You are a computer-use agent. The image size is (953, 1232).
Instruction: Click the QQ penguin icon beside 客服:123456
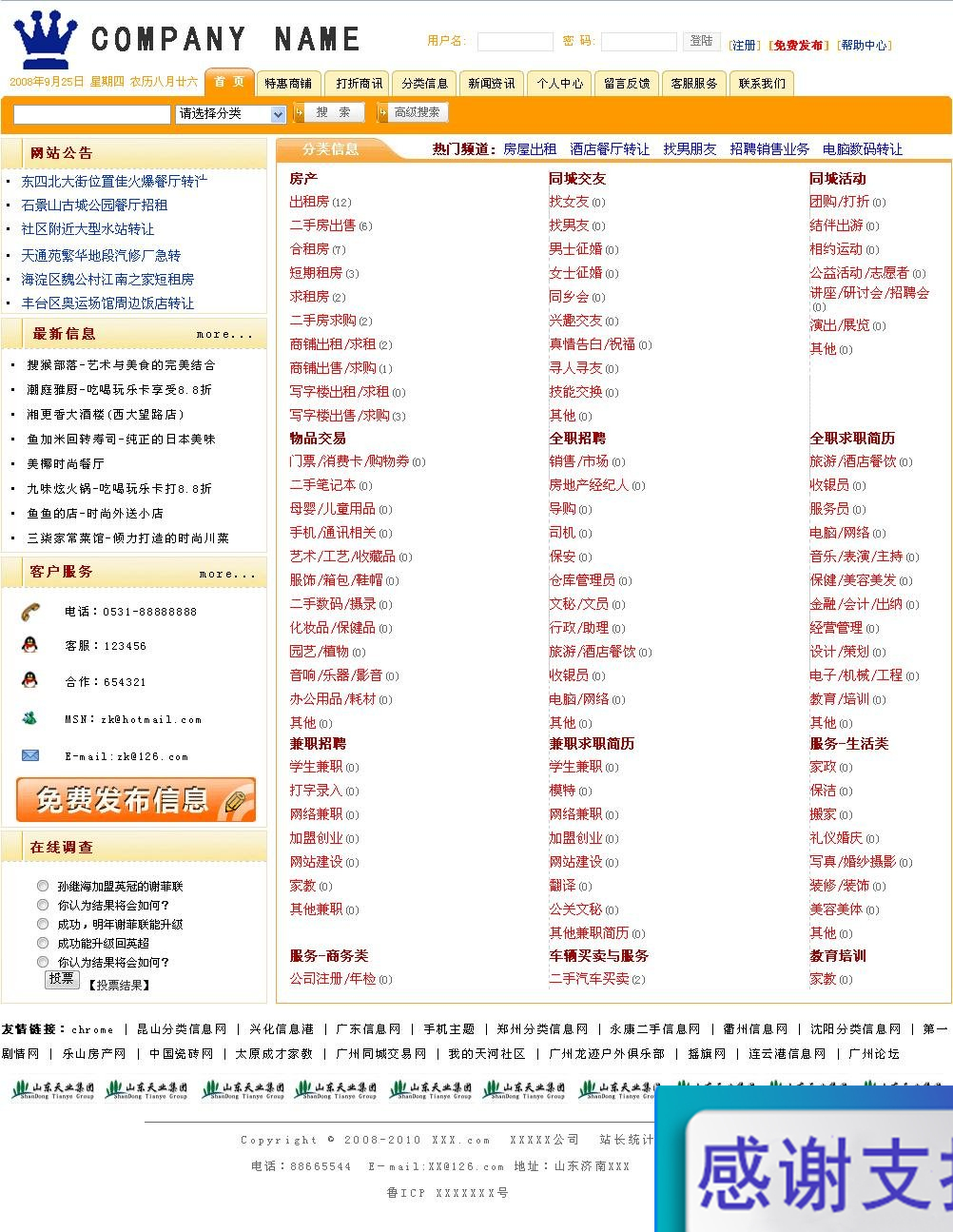(x=29, y=645)
